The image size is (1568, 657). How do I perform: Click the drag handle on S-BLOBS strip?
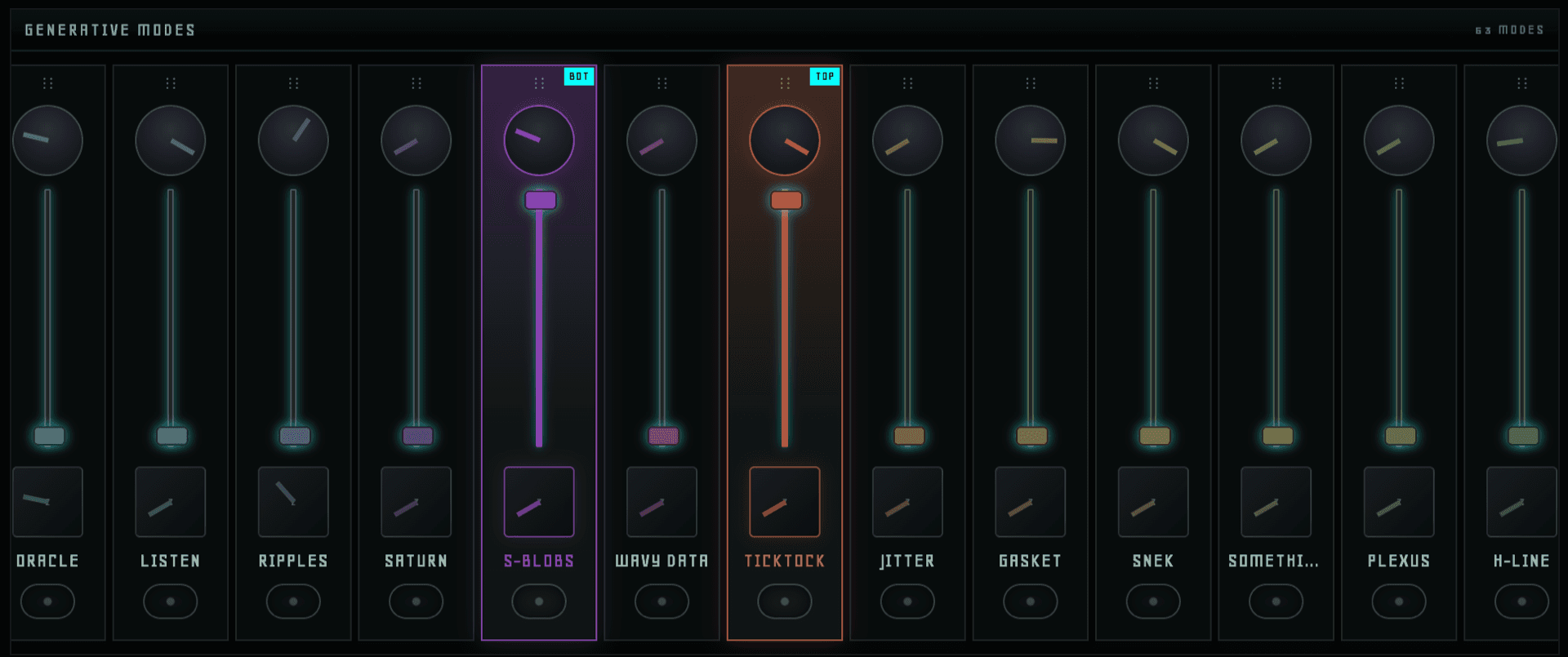point(539,83)
